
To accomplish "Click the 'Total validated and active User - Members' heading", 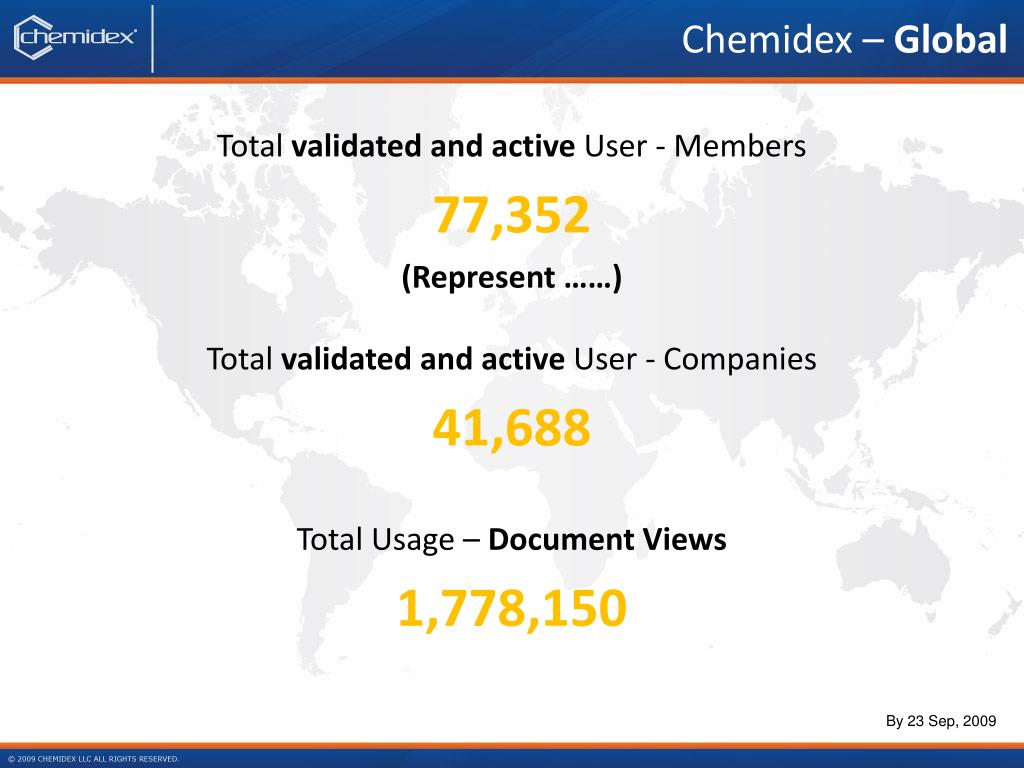I will tap(511, 146).
